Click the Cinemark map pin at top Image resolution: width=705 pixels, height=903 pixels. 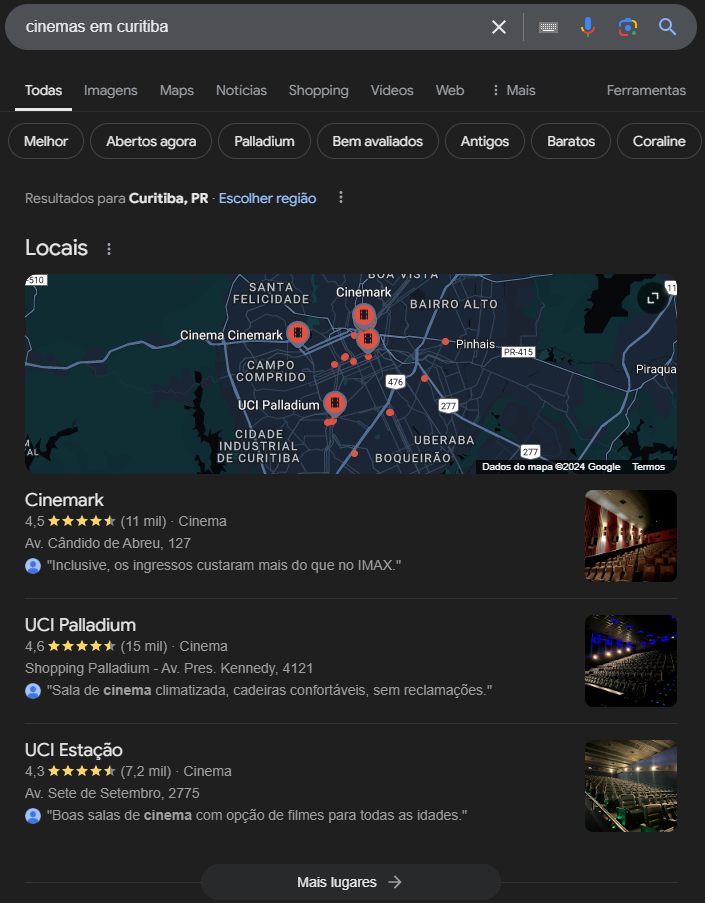coord(364,316)
